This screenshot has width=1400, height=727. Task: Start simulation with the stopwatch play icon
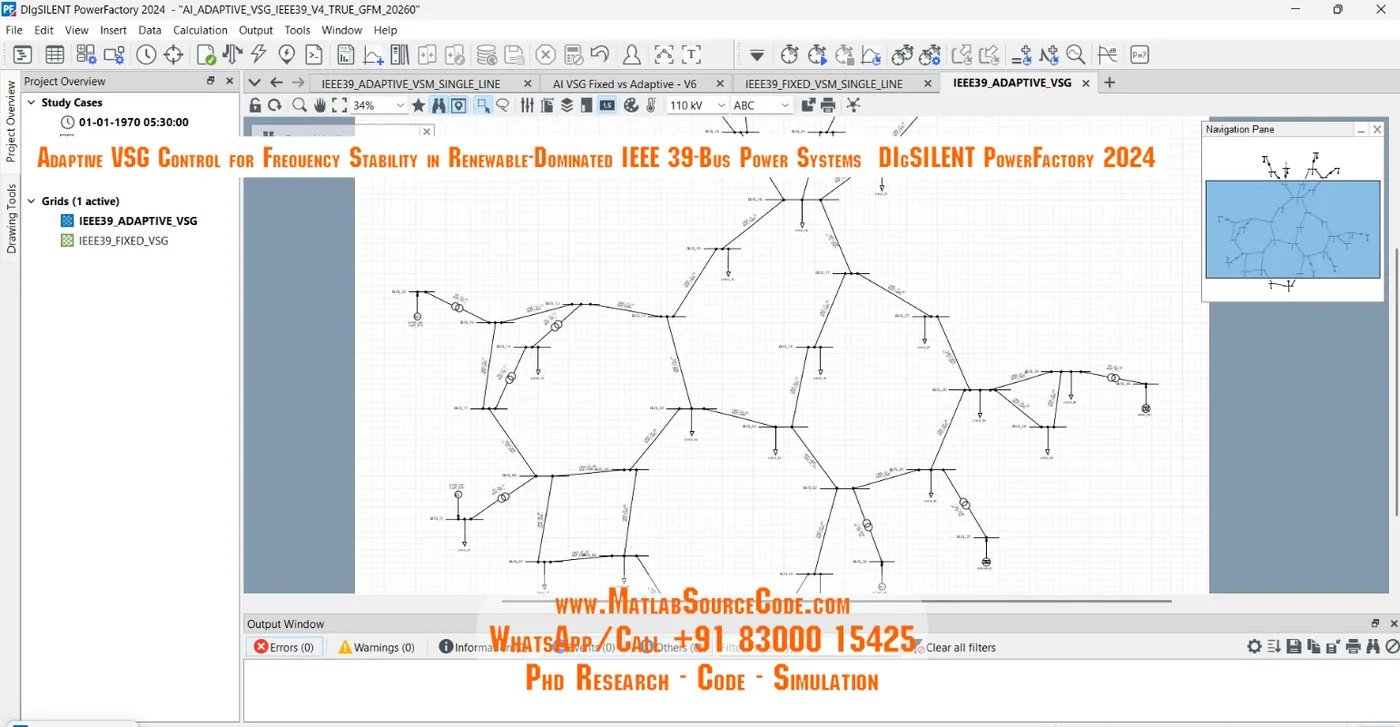tap(817, 55)
